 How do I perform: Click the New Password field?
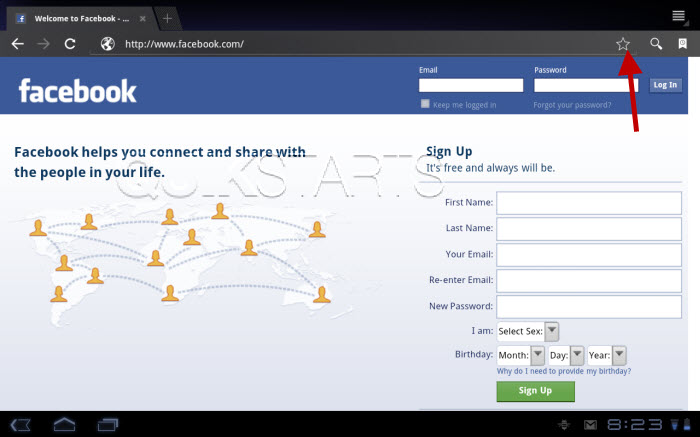pyautogui.click(x=589, y=307)
